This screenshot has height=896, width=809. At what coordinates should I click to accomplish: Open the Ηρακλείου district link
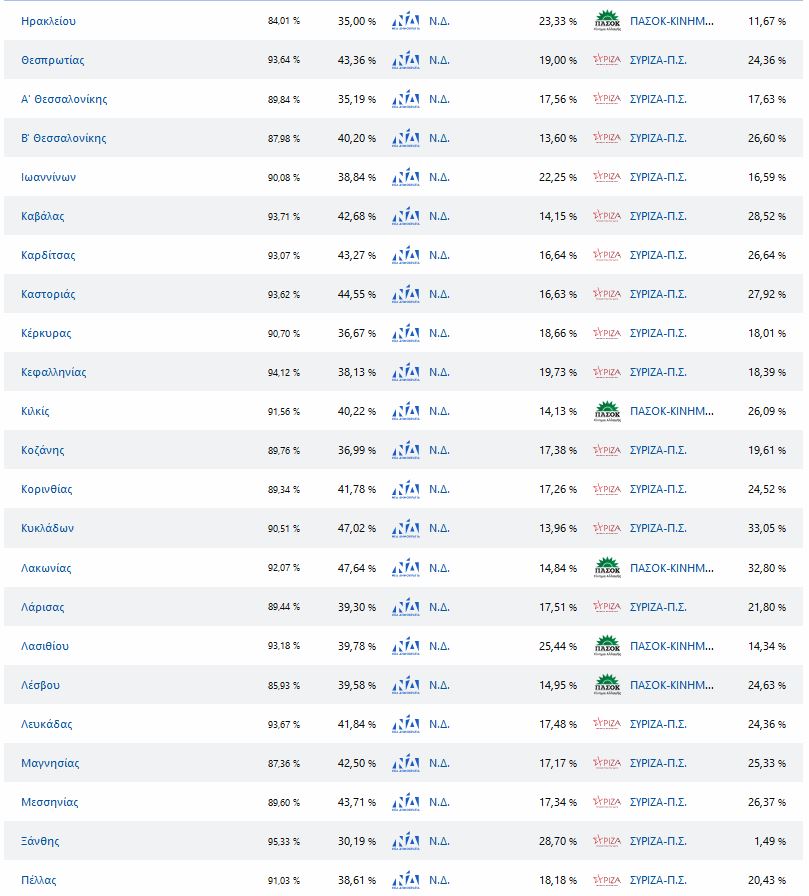point(48,21)
